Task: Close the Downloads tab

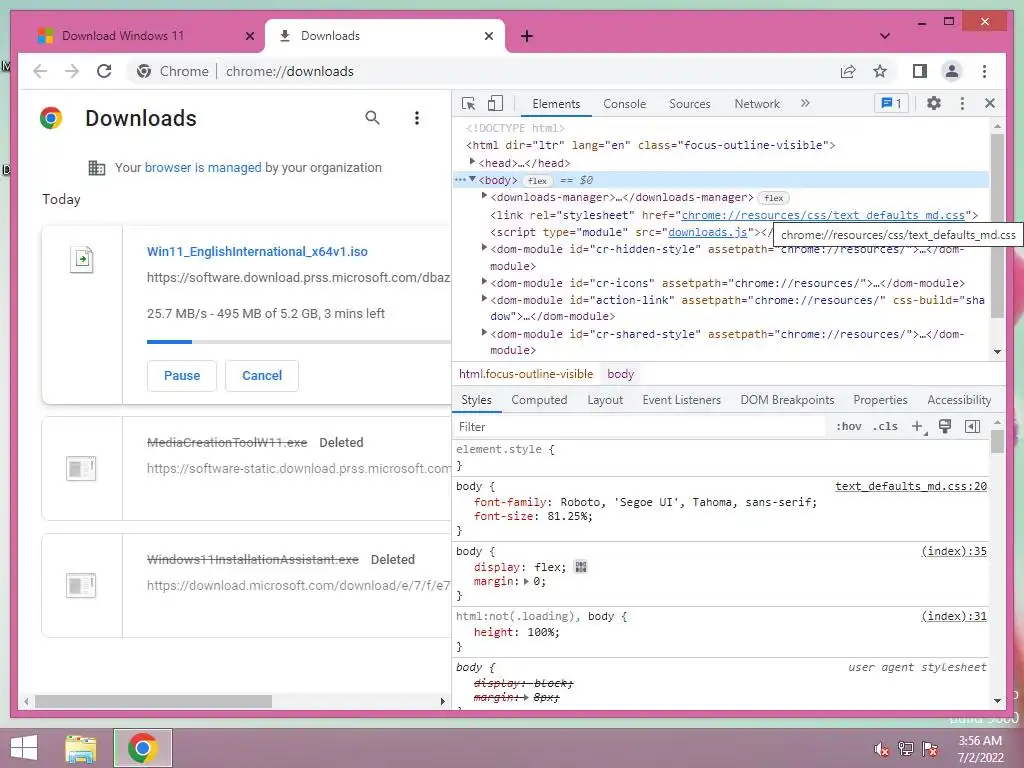Action: click(x=488, y=36)
